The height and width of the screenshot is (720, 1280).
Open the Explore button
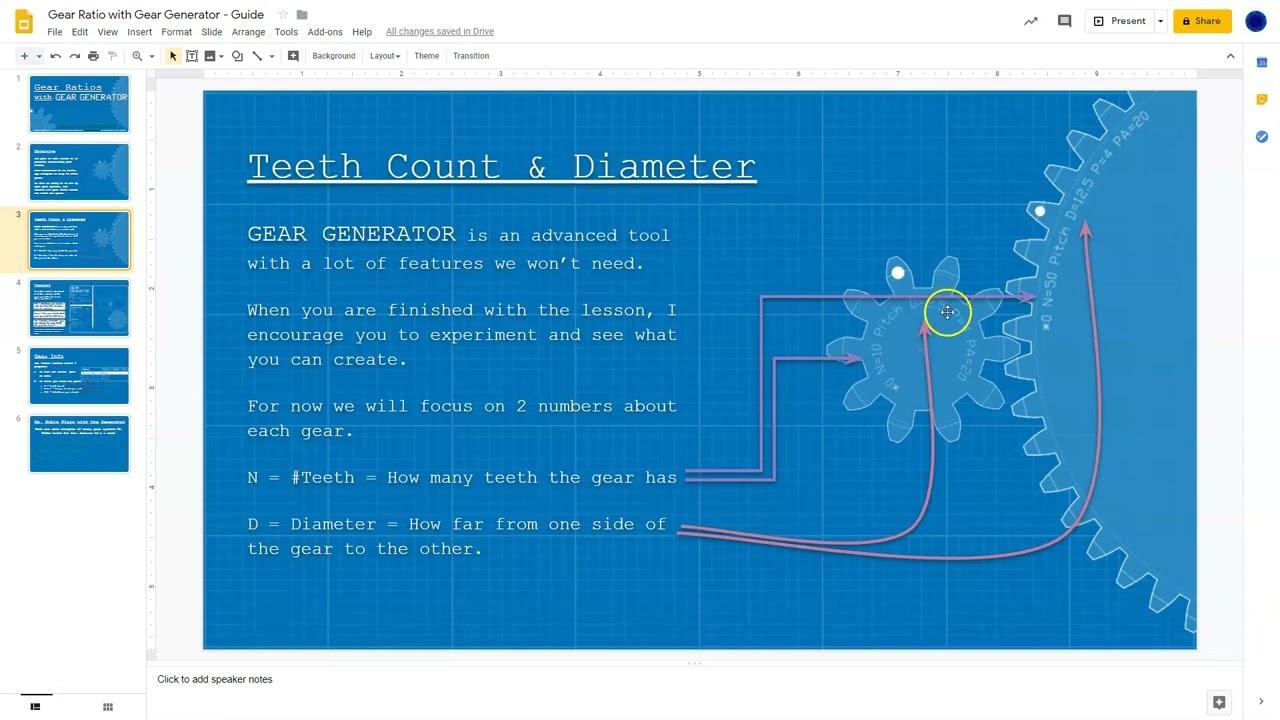pyautogui.click(x=1218, y=703)
